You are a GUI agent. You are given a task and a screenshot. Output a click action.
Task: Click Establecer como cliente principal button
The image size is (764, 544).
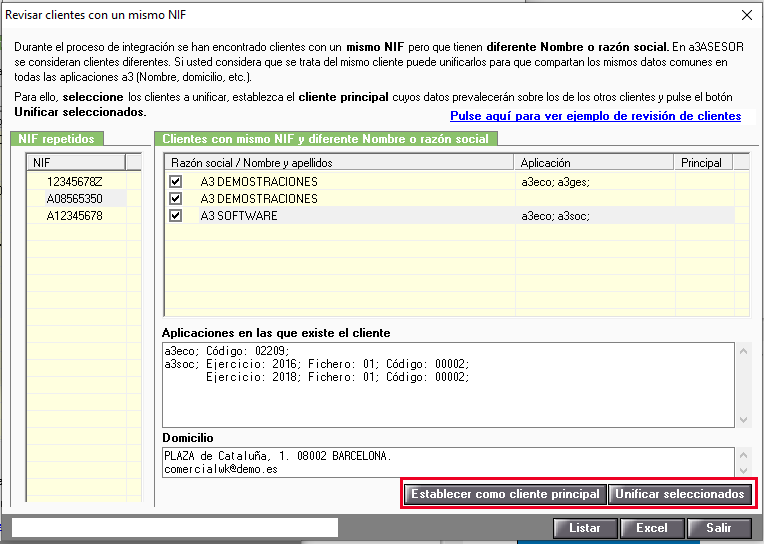[x=505, y=494]
